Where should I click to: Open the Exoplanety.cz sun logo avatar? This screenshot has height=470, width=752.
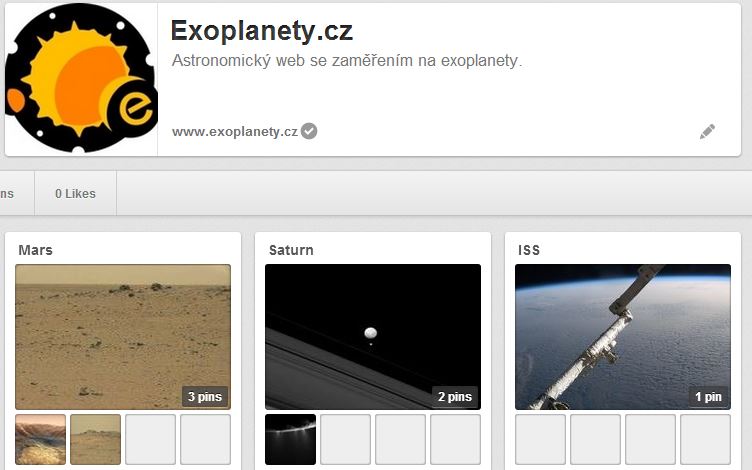[82, 79]
